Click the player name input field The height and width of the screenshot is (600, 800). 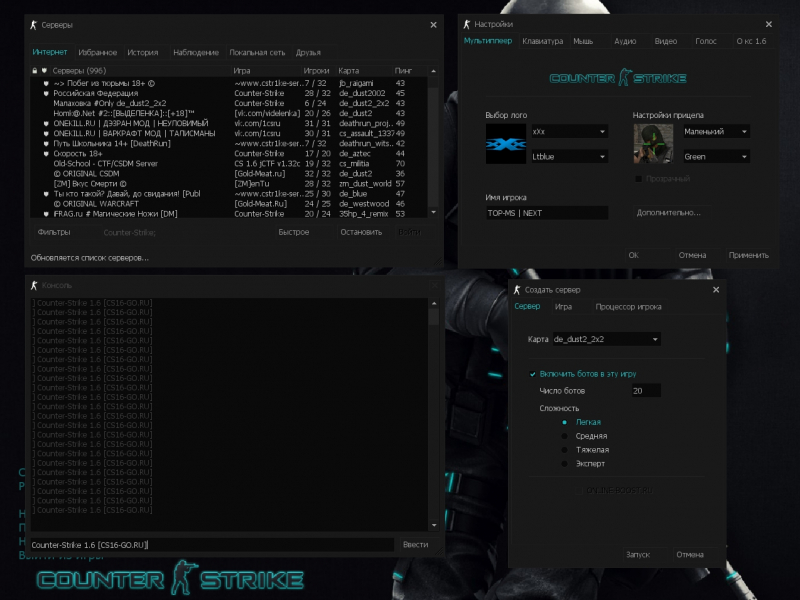click(546, 213)
